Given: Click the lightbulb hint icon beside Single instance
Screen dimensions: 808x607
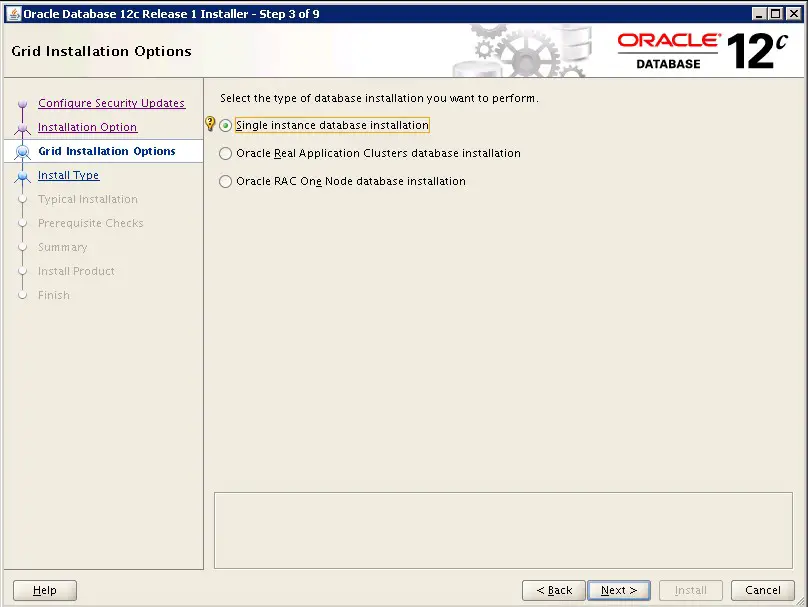Looking at the screenshot, I should pyautogui.click(x=210, y=124).
